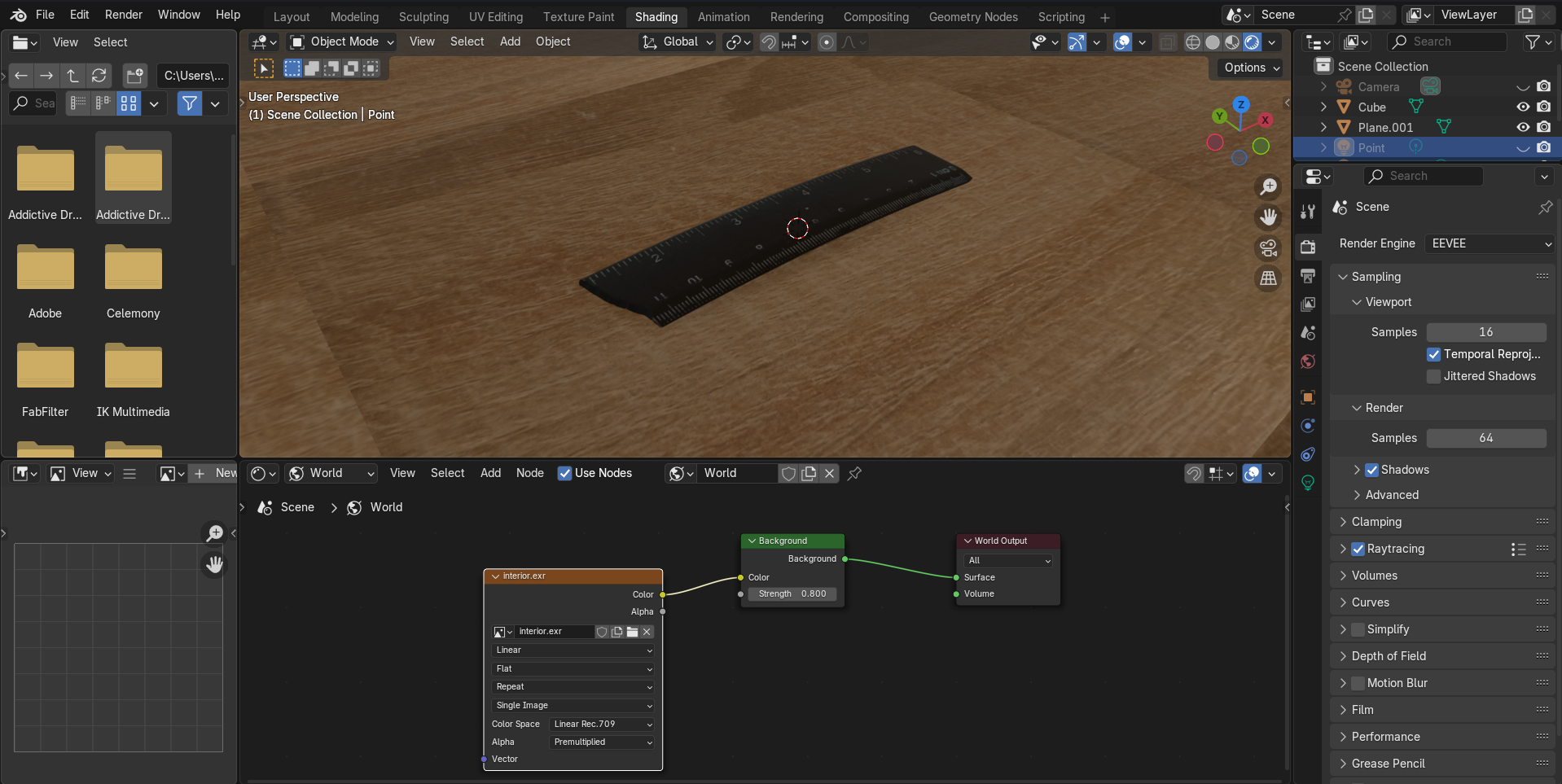Disable the Use Nodes checkbox
1562x784 pixels.
pyautogui.click(x=564, y=473)
